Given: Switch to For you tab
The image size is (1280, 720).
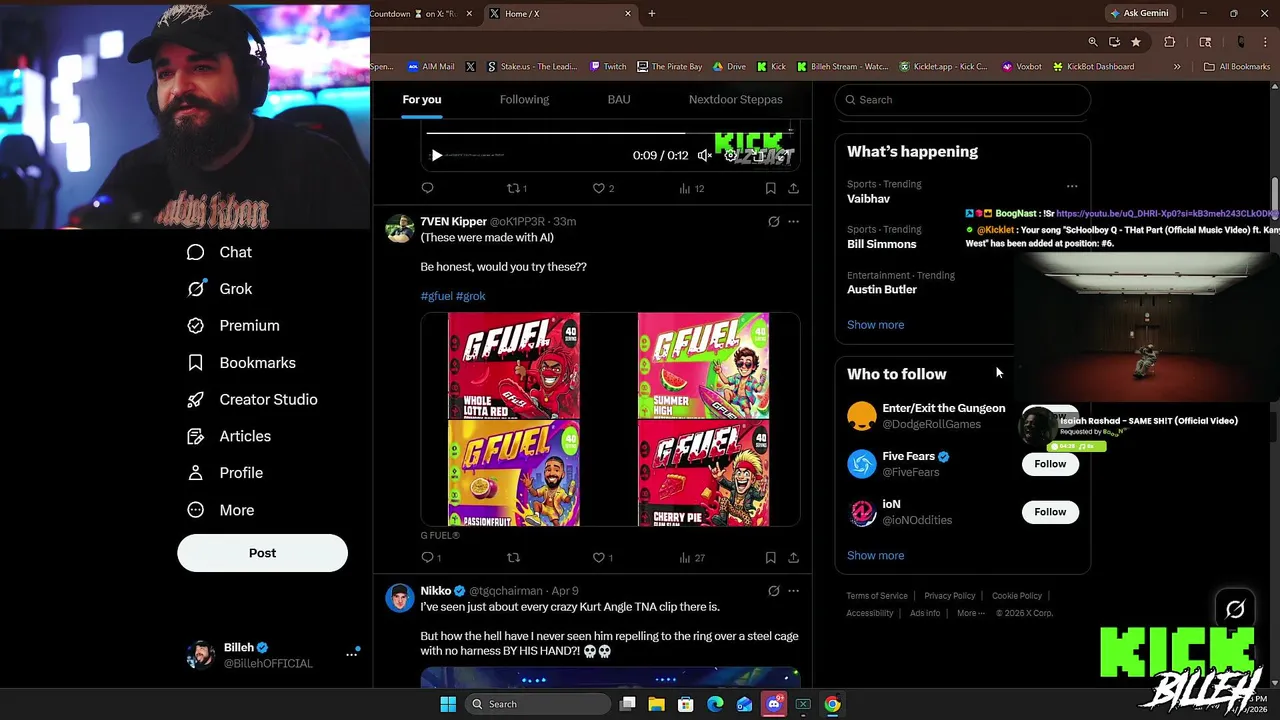Looking at the screenshot, I should (421, 99).
